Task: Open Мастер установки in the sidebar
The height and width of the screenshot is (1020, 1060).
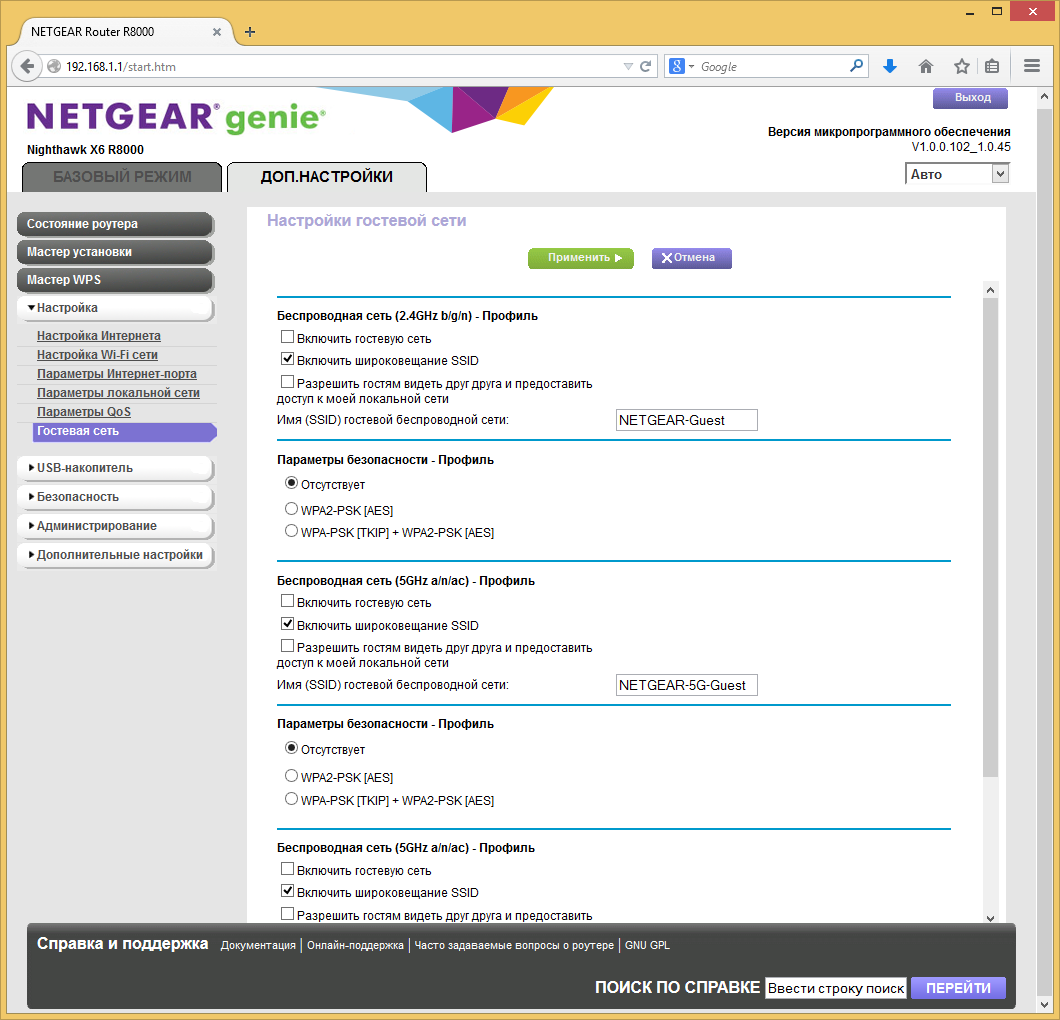Action: [x=115, y=252]
